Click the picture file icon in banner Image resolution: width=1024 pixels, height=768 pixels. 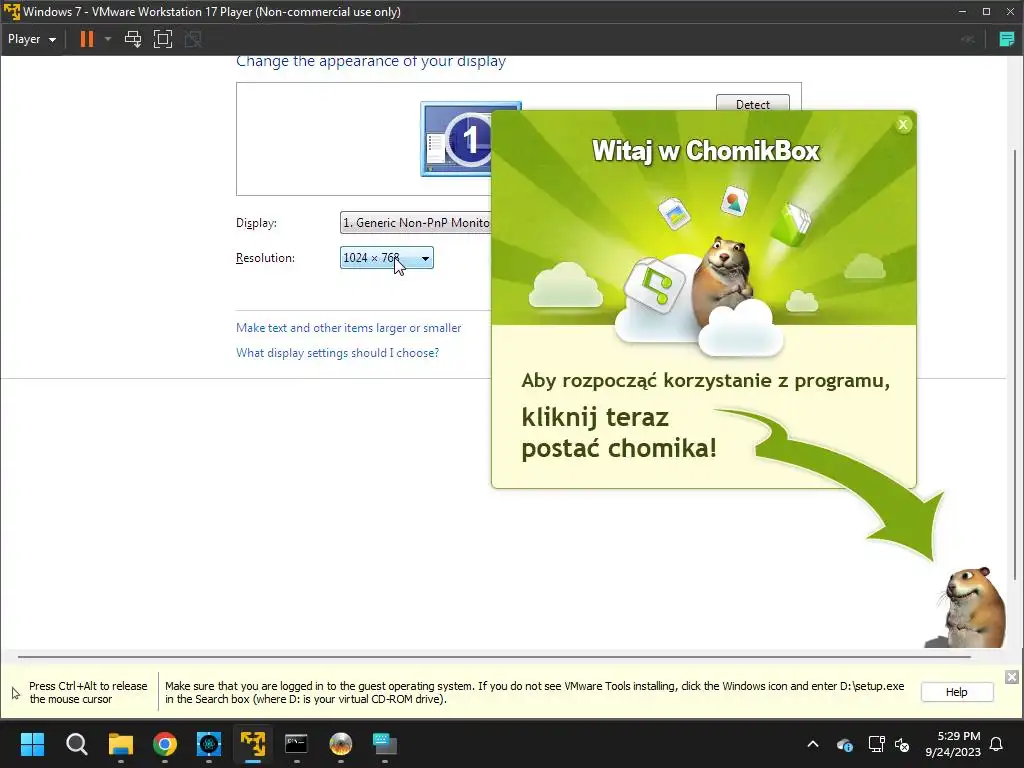(x=675, y=214)
